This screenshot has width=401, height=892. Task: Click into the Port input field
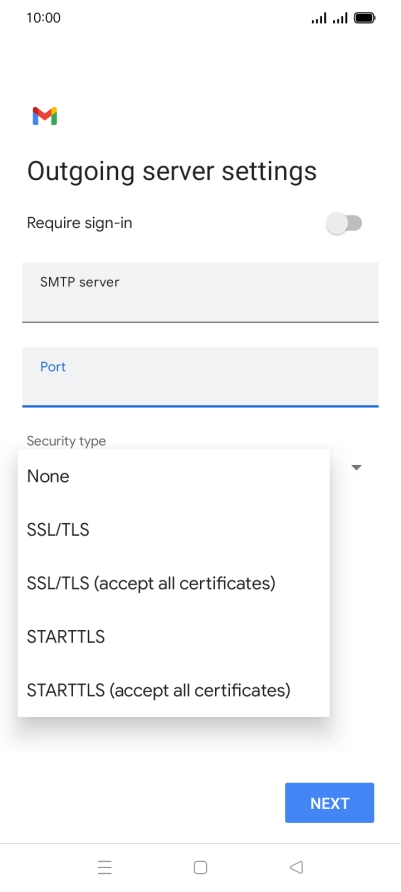pos(200,377)
